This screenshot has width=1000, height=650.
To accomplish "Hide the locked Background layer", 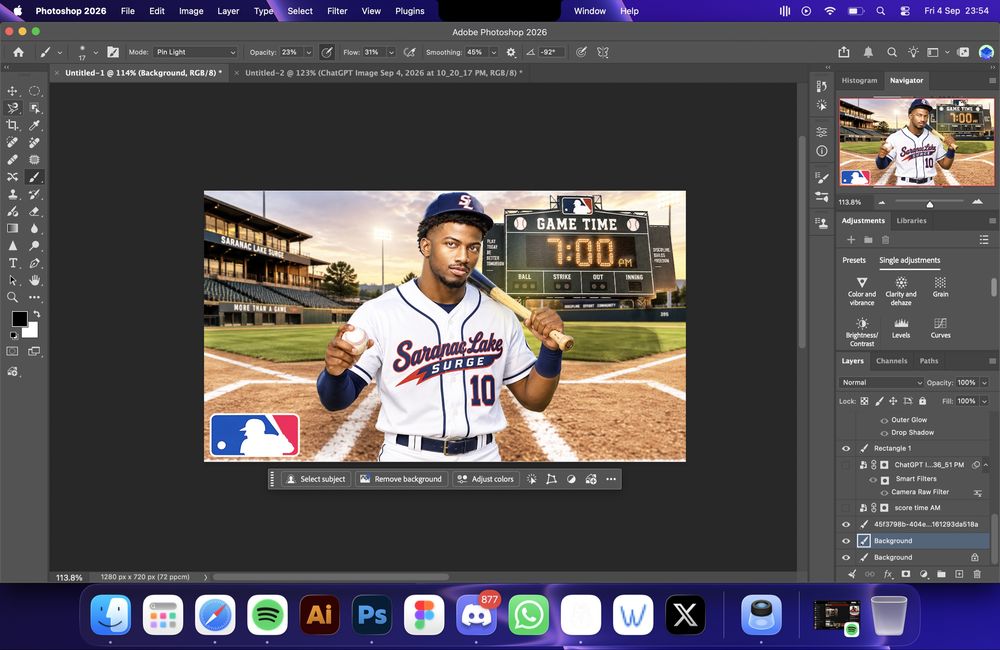I will pos(846,558).
